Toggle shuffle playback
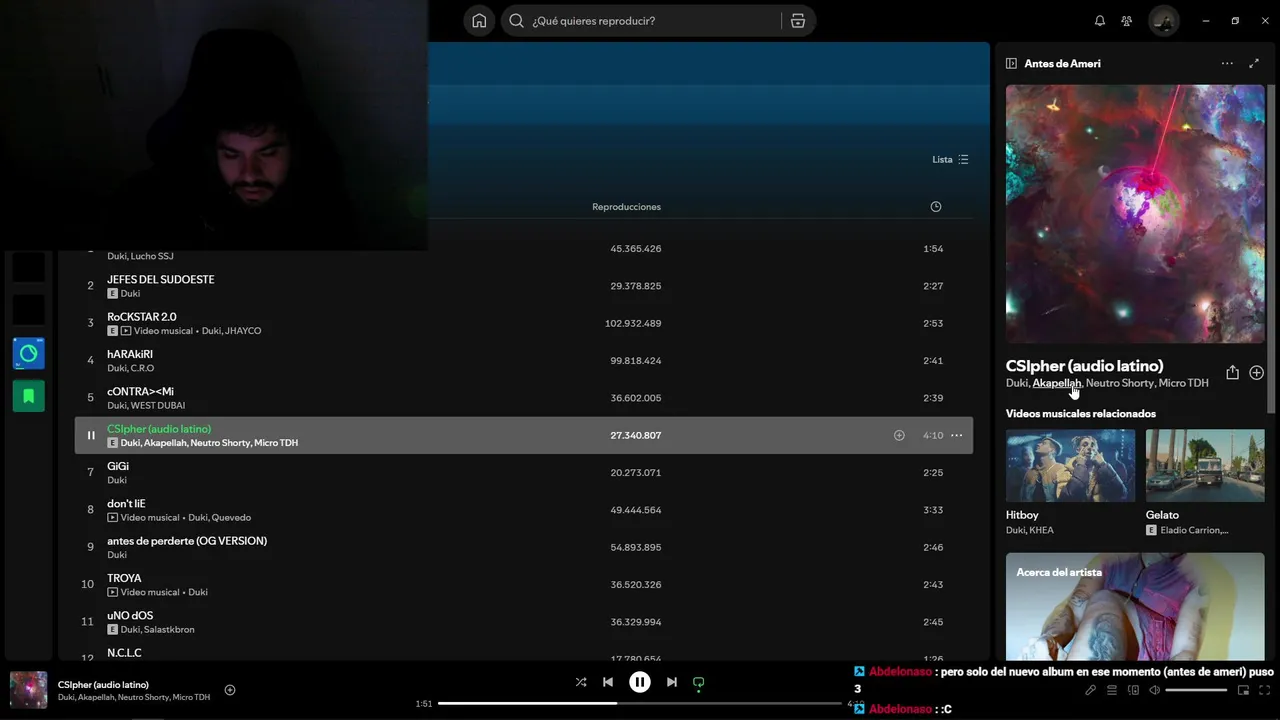1280x720 pixels. pyautogui.click(x=581, y=682)
